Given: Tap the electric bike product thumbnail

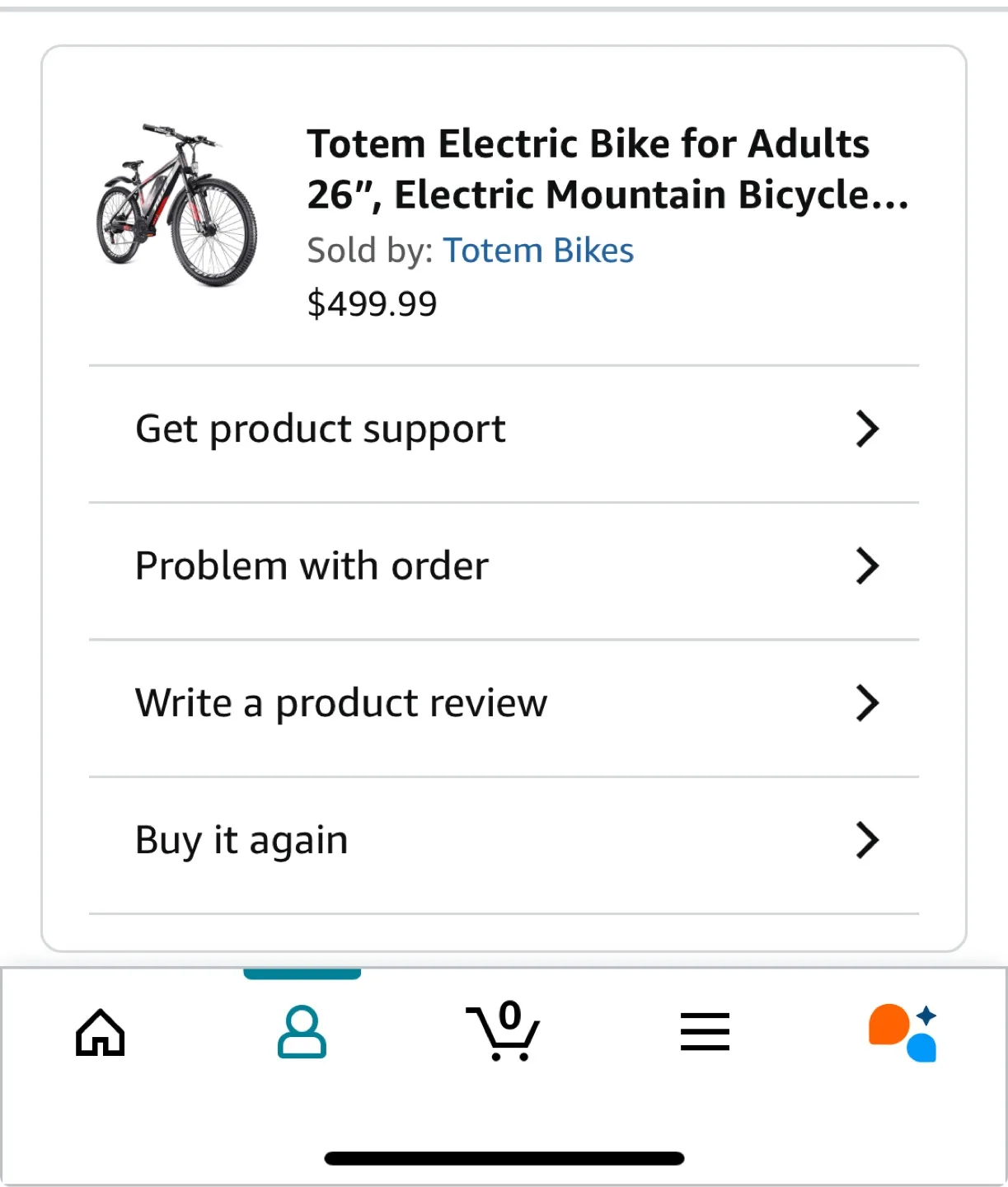Looking at the screenshot, I should tap(176, 205).
